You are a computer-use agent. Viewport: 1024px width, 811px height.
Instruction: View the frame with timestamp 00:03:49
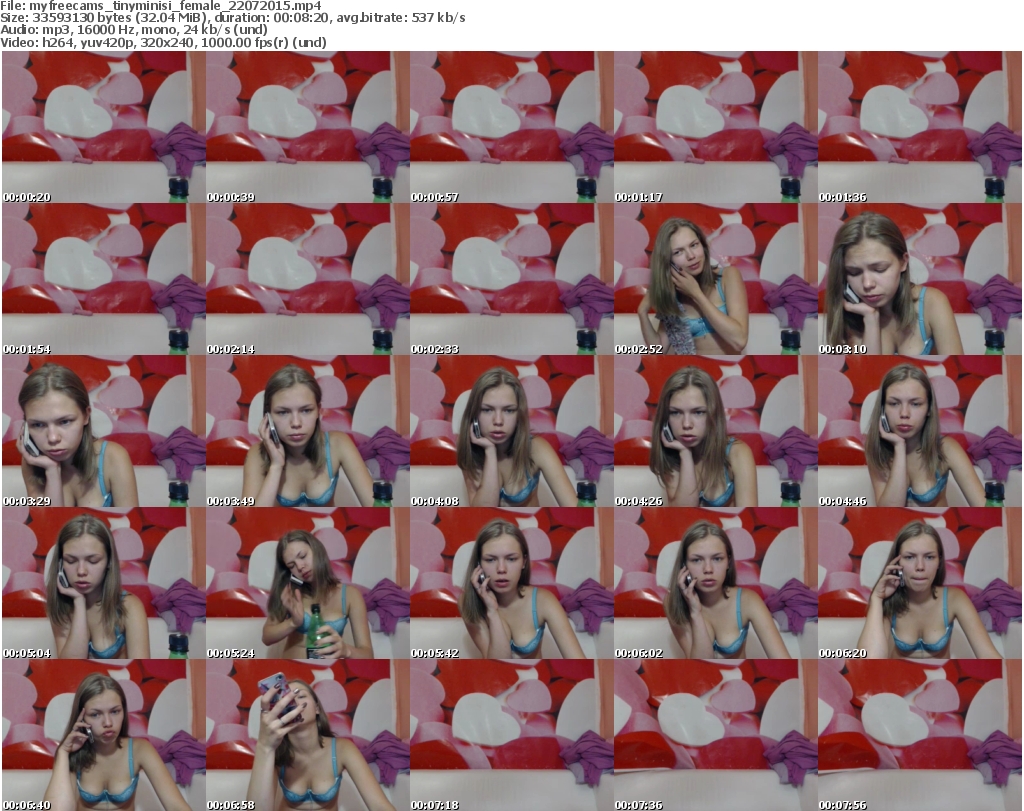(308, 431)
